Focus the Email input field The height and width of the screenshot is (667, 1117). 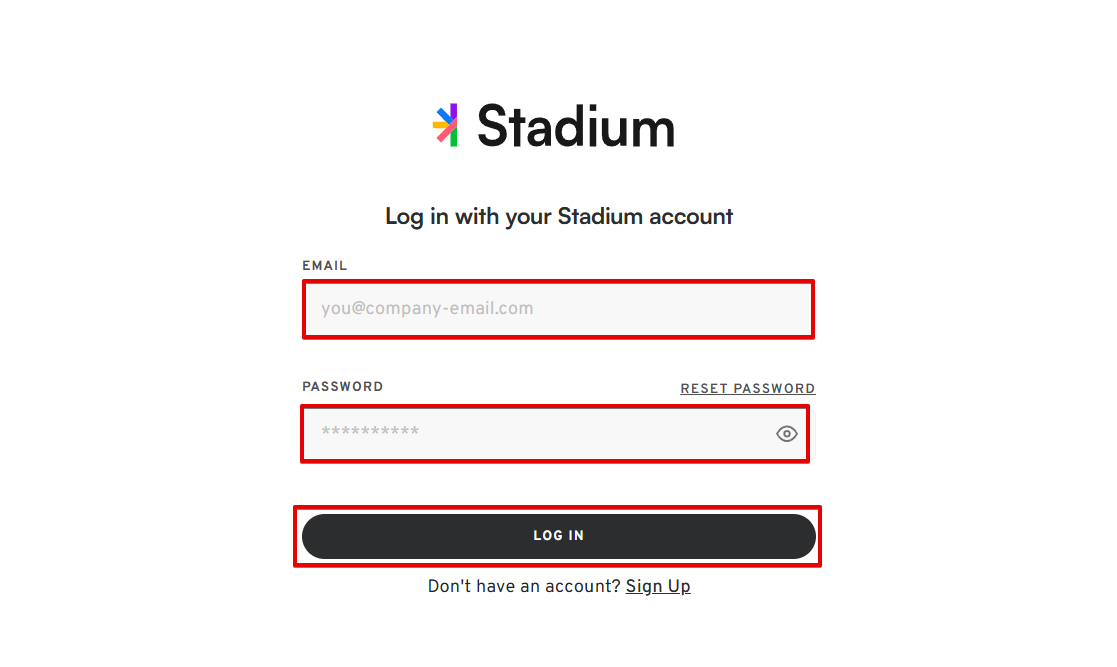(558, 309)
